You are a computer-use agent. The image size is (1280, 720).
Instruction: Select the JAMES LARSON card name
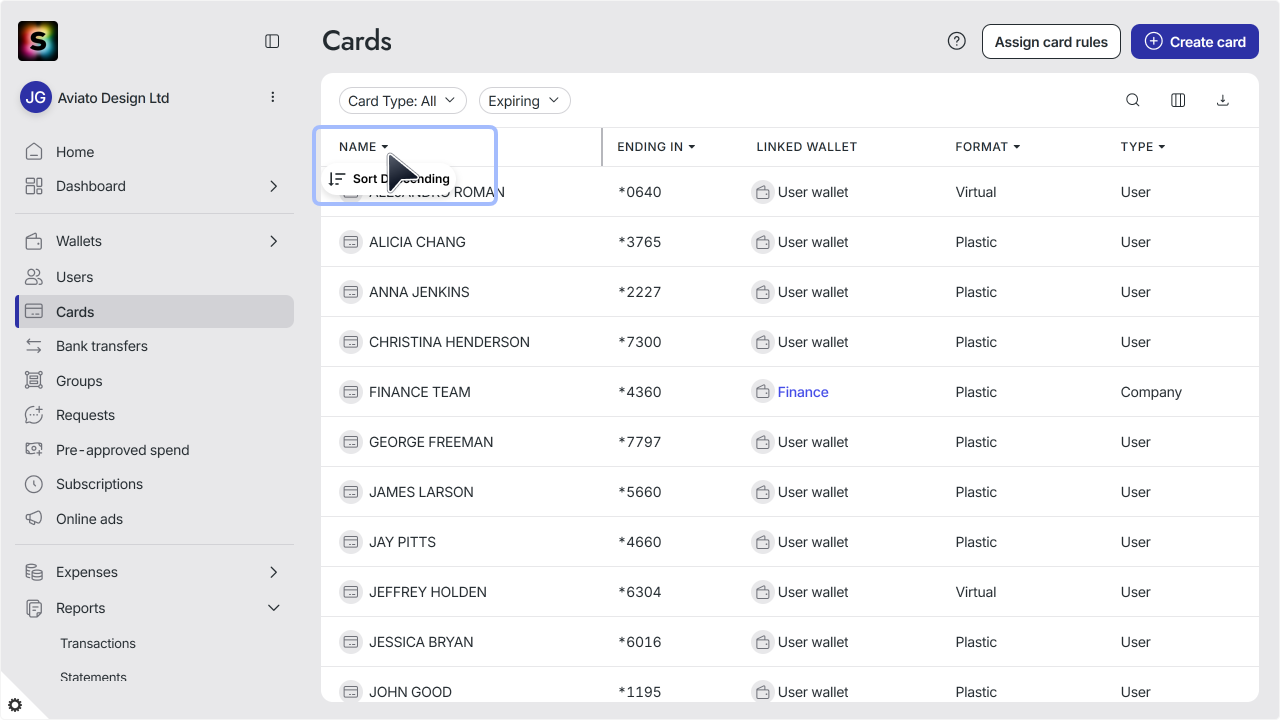pos(421,492)
